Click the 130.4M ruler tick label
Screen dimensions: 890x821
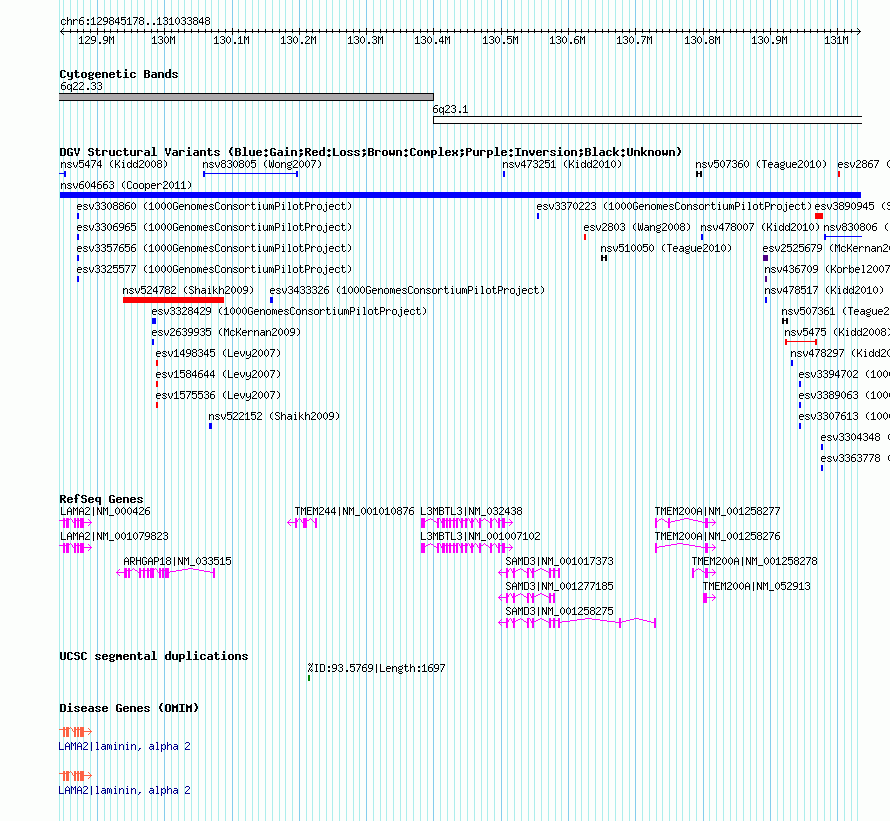point(433,40)
